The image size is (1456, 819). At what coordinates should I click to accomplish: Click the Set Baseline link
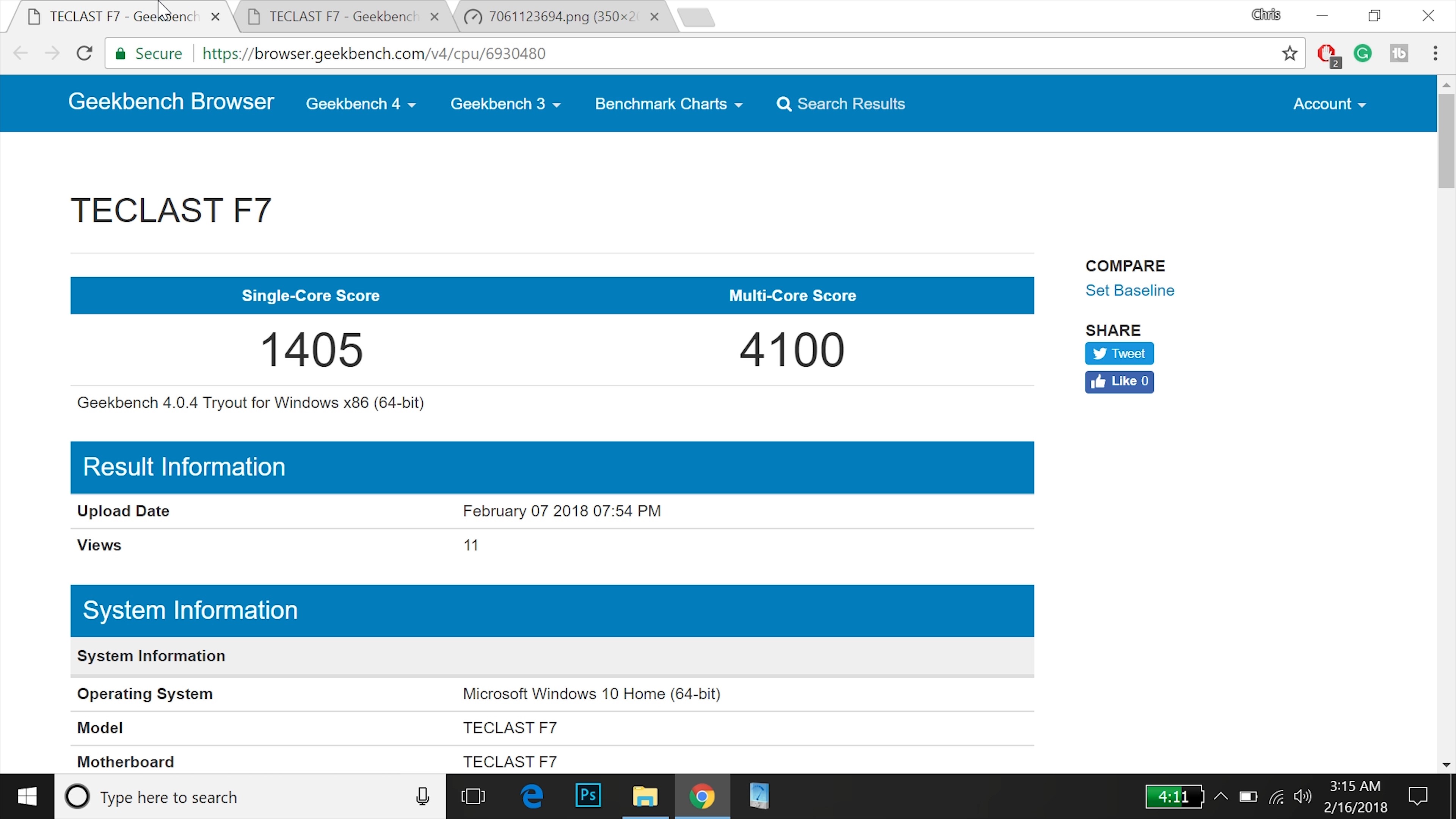pyautogui.click(x=1130, y=290)
